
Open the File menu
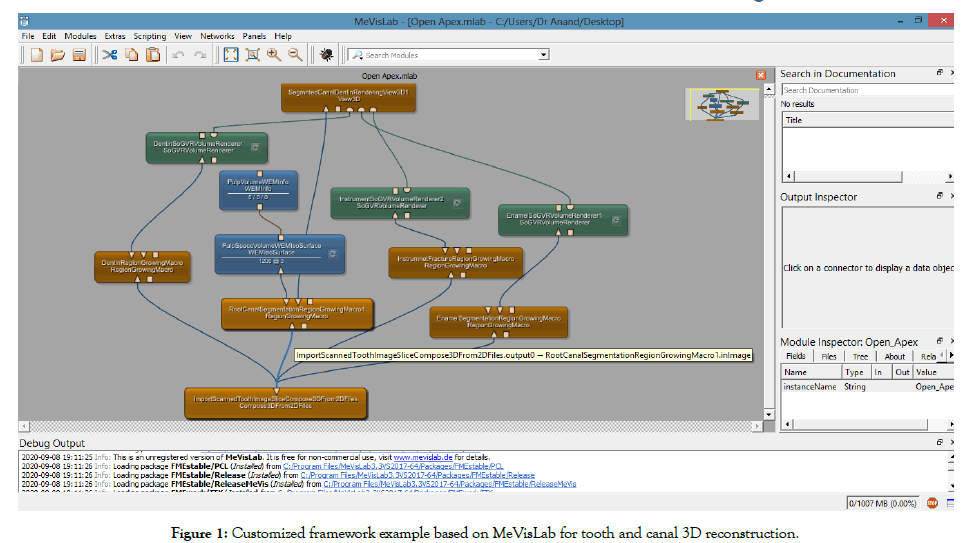pyautogui.click(x=28, y=36)
